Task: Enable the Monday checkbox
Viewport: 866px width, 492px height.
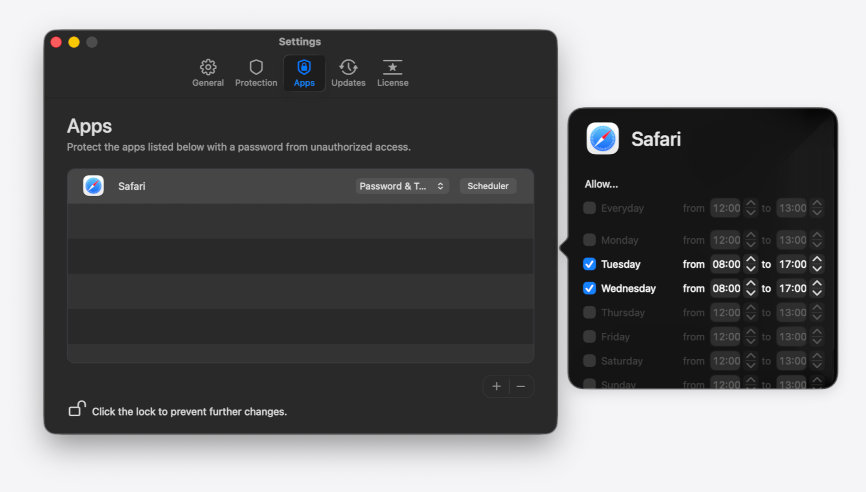Action: point(589,240)
